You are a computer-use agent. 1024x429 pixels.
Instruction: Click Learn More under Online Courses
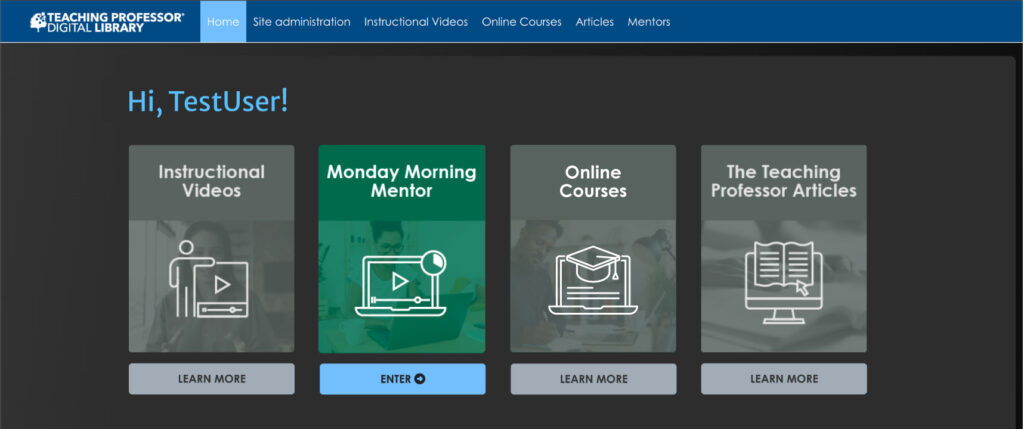593,379
